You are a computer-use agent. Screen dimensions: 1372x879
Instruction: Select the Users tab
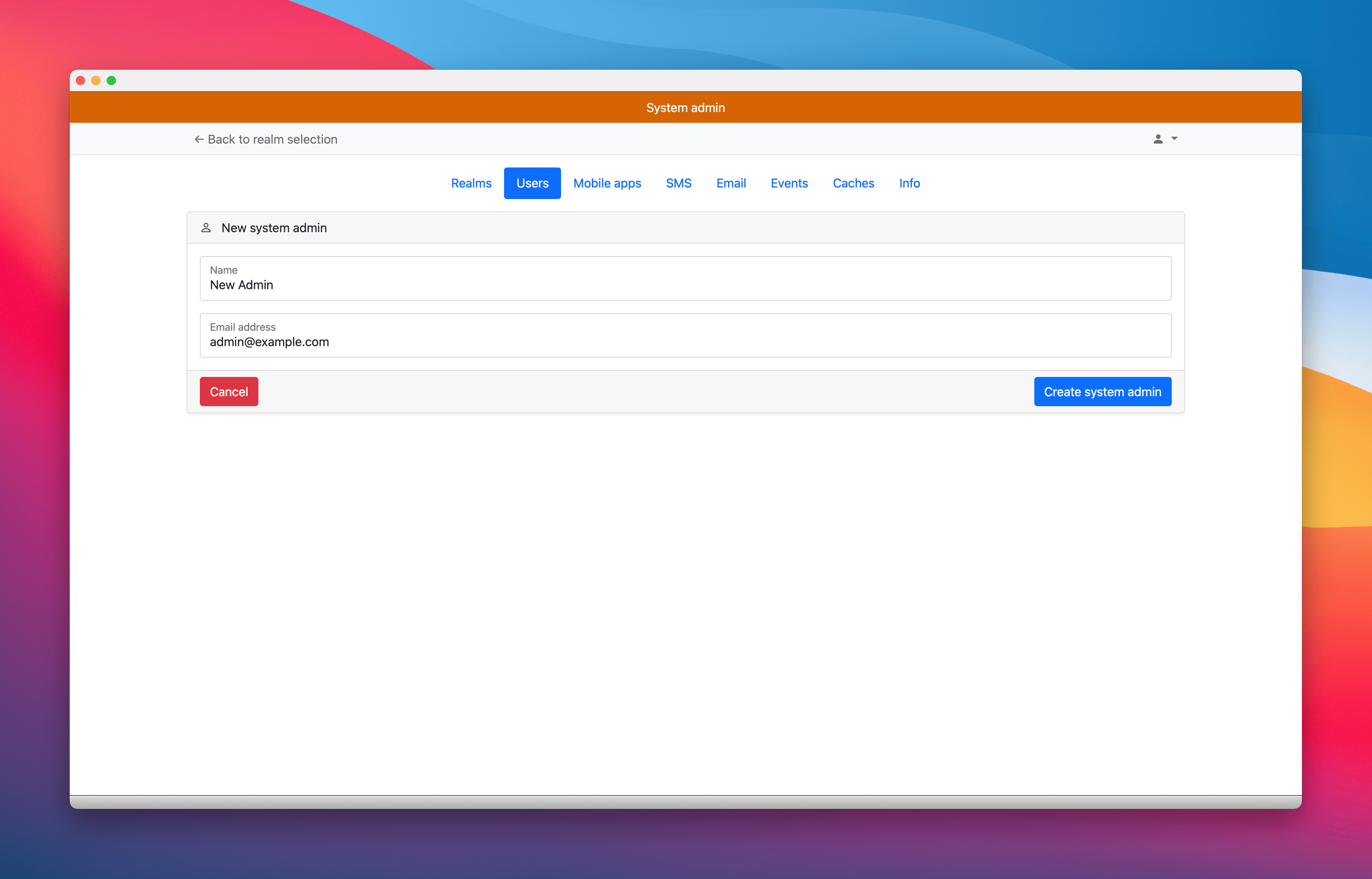coord(532,183)
